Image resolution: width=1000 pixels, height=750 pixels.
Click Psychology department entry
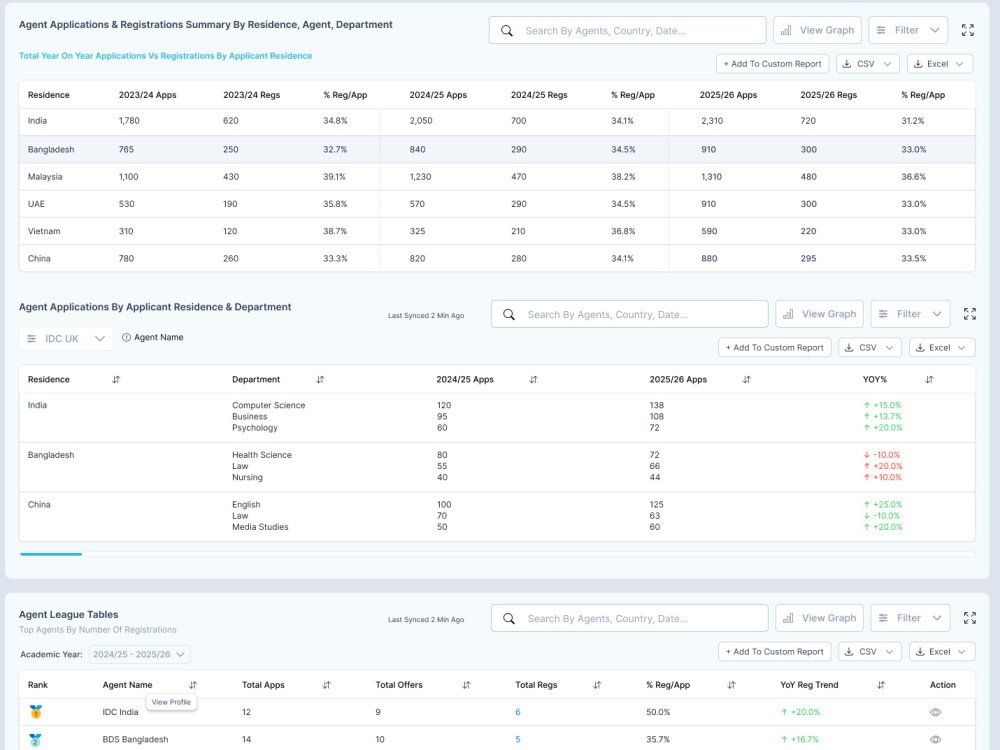click(x=254, y=428)
